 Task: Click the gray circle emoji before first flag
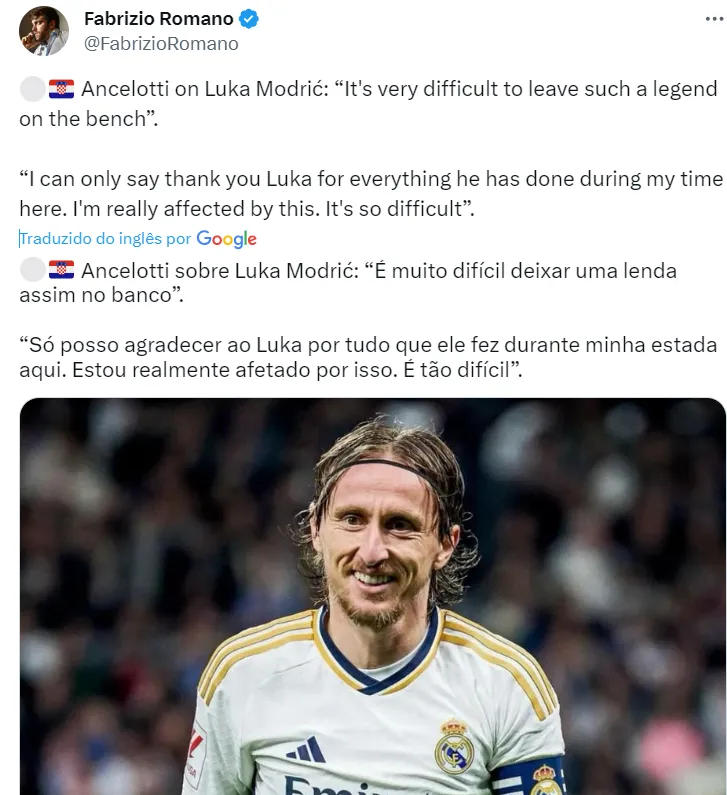[33, 89]
